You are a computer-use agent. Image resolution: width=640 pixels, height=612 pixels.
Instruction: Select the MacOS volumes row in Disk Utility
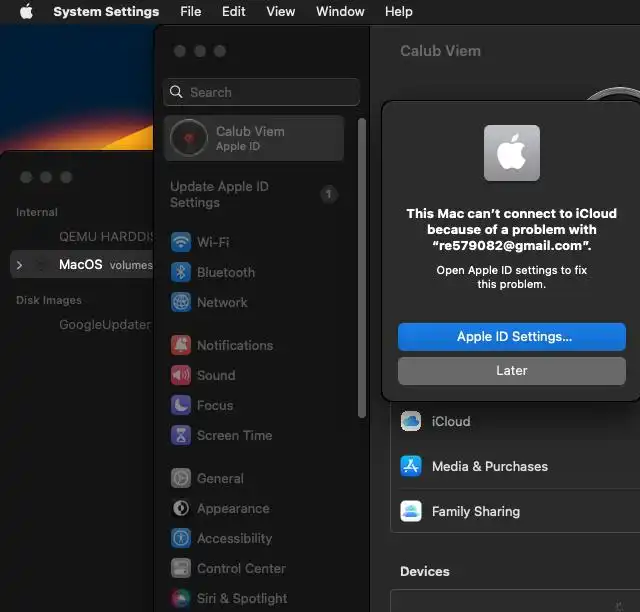(x=82, y=265)
